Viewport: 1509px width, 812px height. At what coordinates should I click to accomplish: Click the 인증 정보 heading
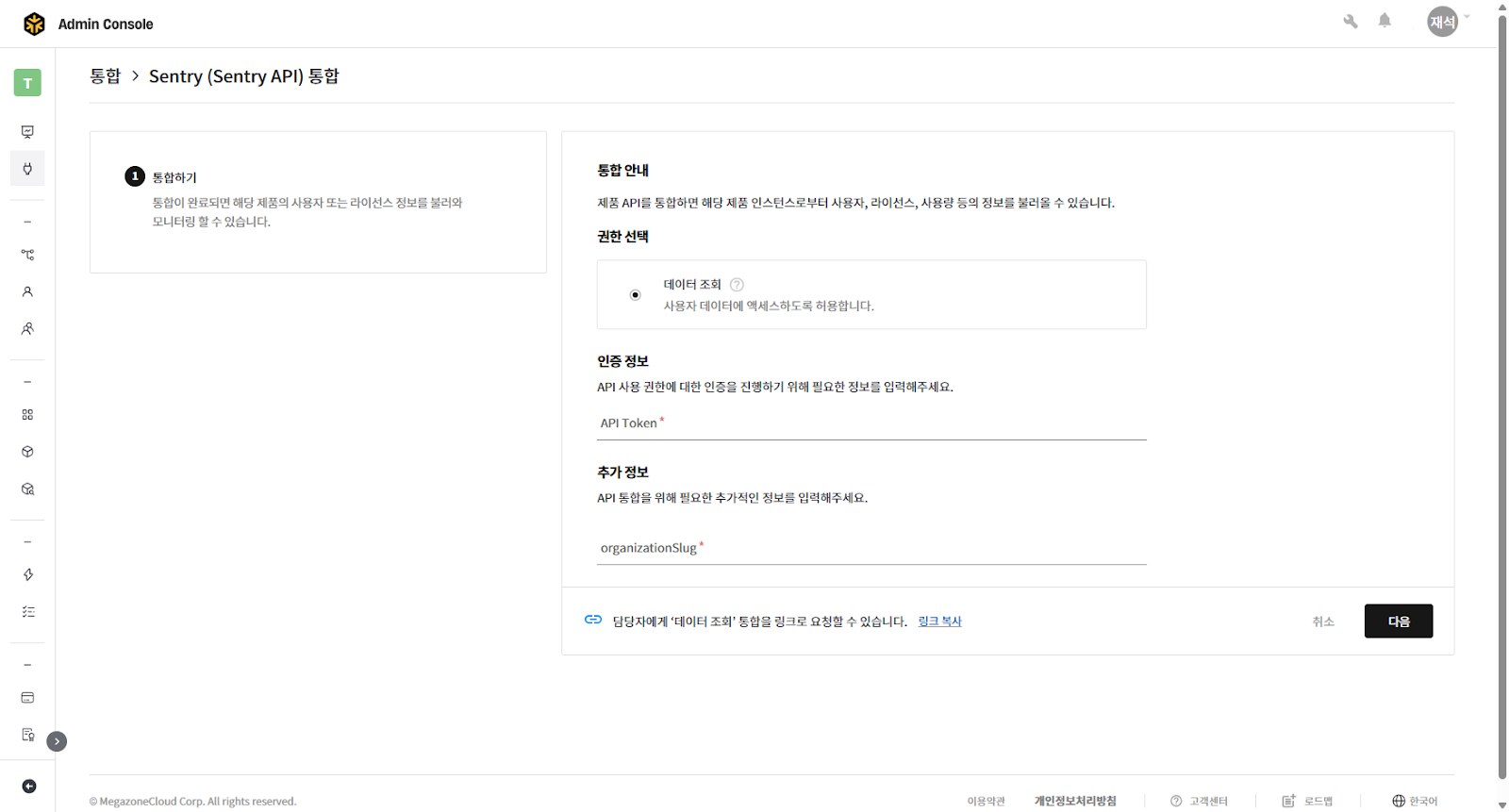[622, 361]
